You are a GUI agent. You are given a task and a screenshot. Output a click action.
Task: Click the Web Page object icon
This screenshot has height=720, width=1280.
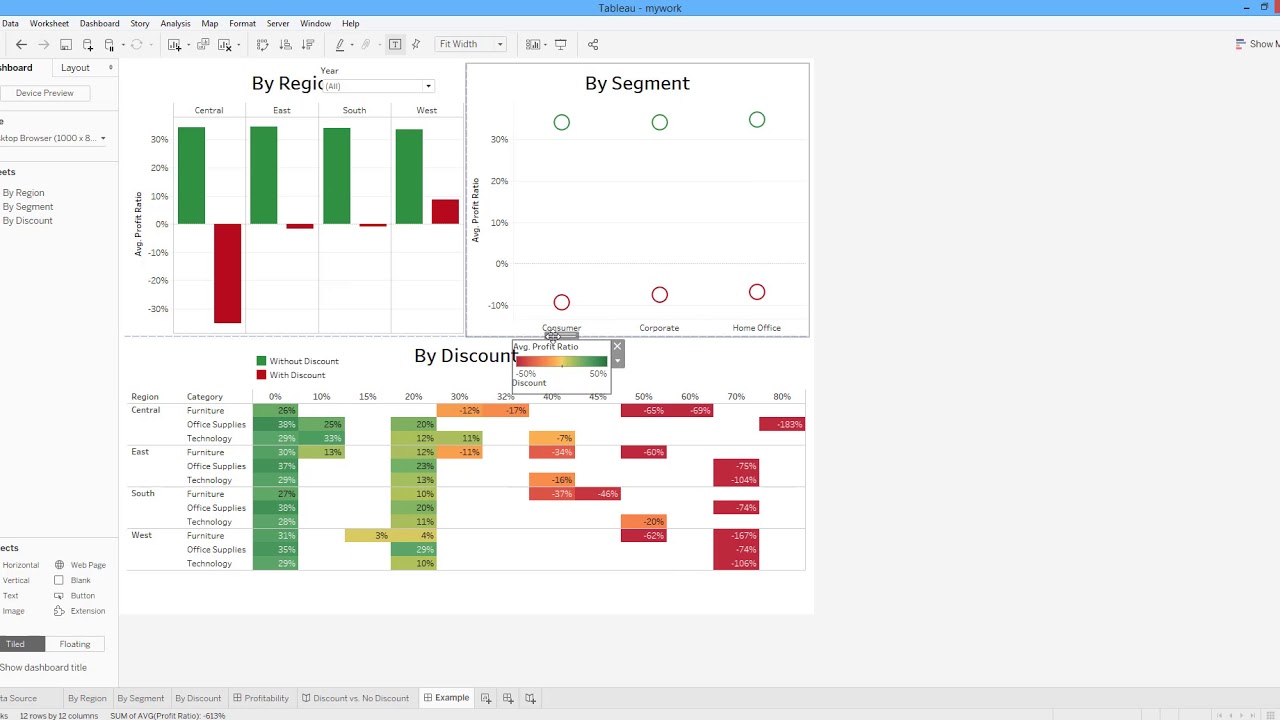point(60,565)
